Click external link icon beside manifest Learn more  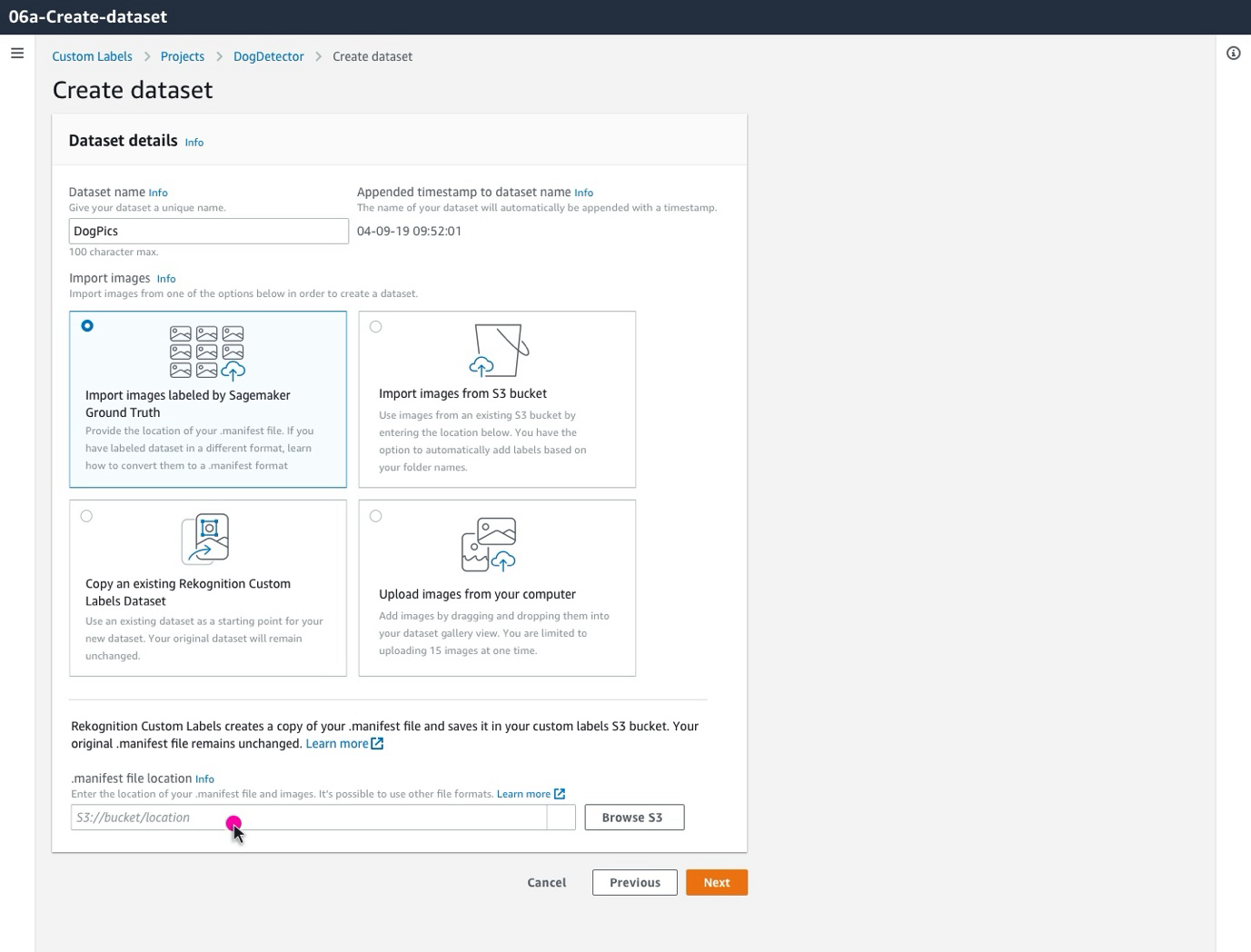click(560, 793)
